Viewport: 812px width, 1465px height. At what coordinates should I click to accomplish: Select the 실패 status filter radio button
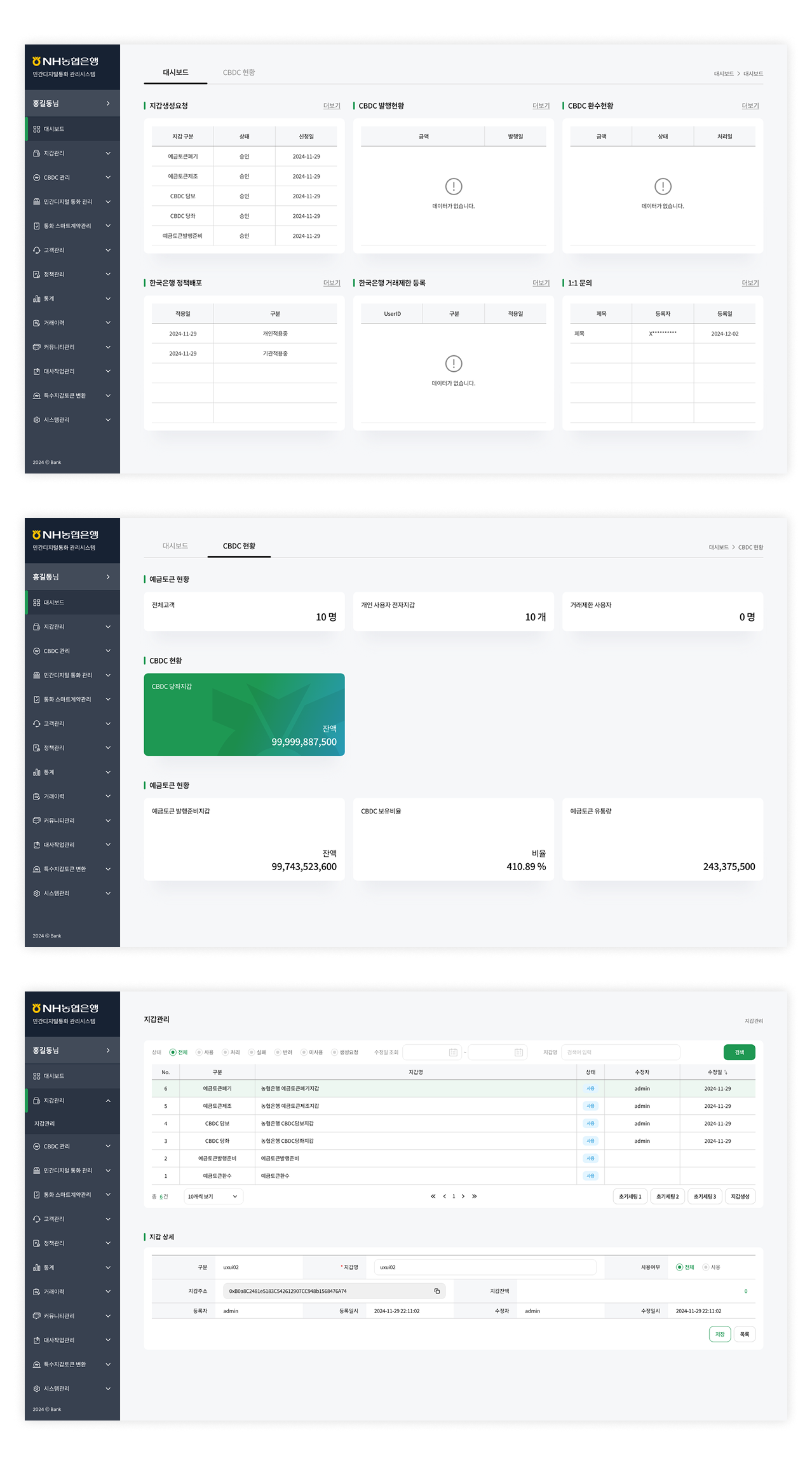pos(252,1053)
